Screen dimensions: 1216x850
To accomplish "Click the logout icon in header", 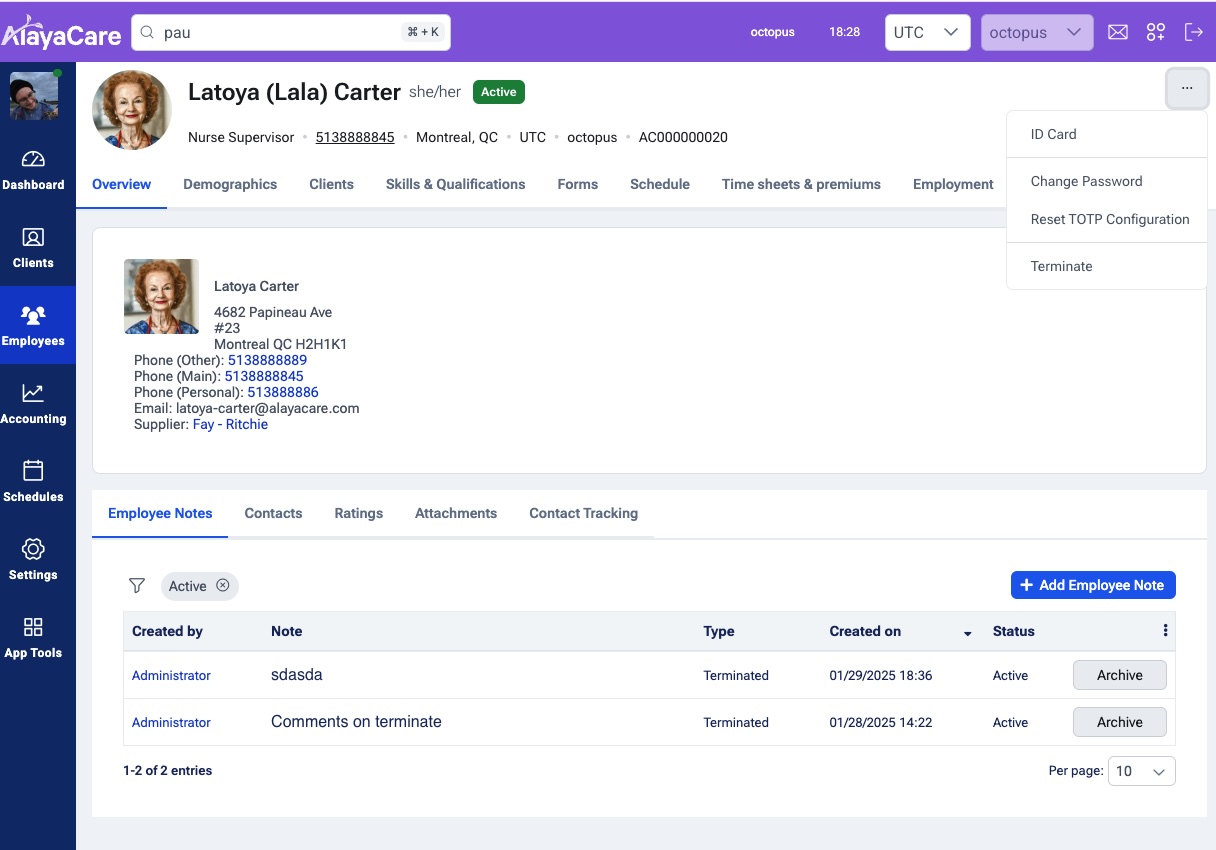I will (1193, 32).
